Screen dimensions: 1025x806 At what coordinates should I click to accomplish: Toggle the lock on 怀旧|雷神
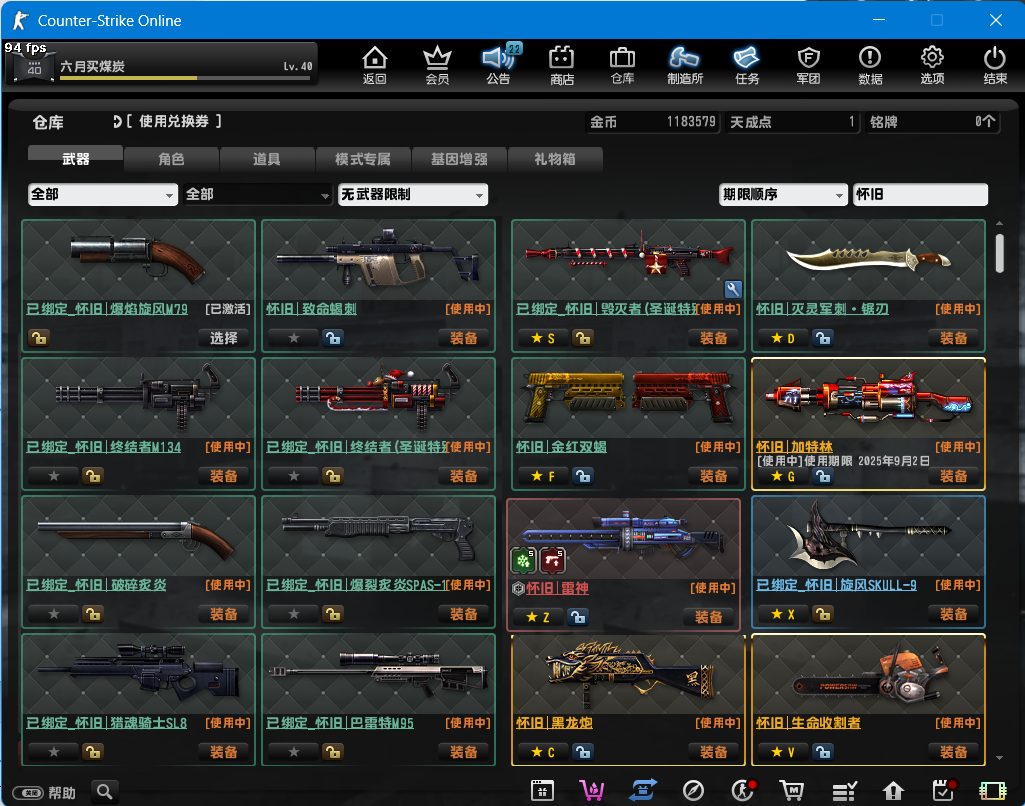click(x=578, y=616)
